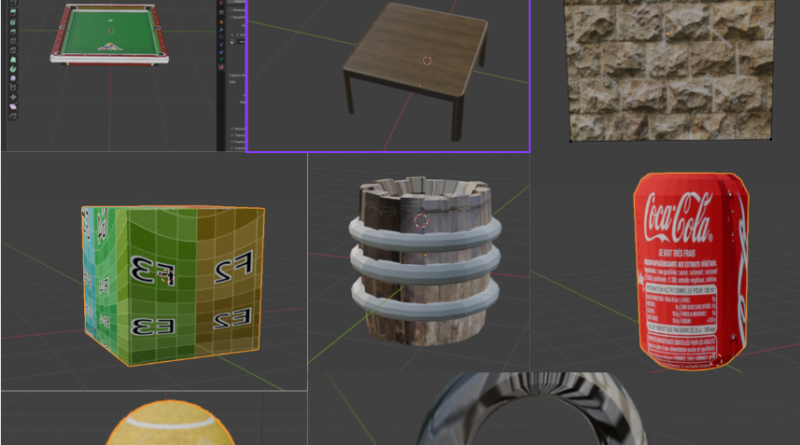
Task: Select the purple Smooth sphere tool
Action: click(x=13, y=78)
